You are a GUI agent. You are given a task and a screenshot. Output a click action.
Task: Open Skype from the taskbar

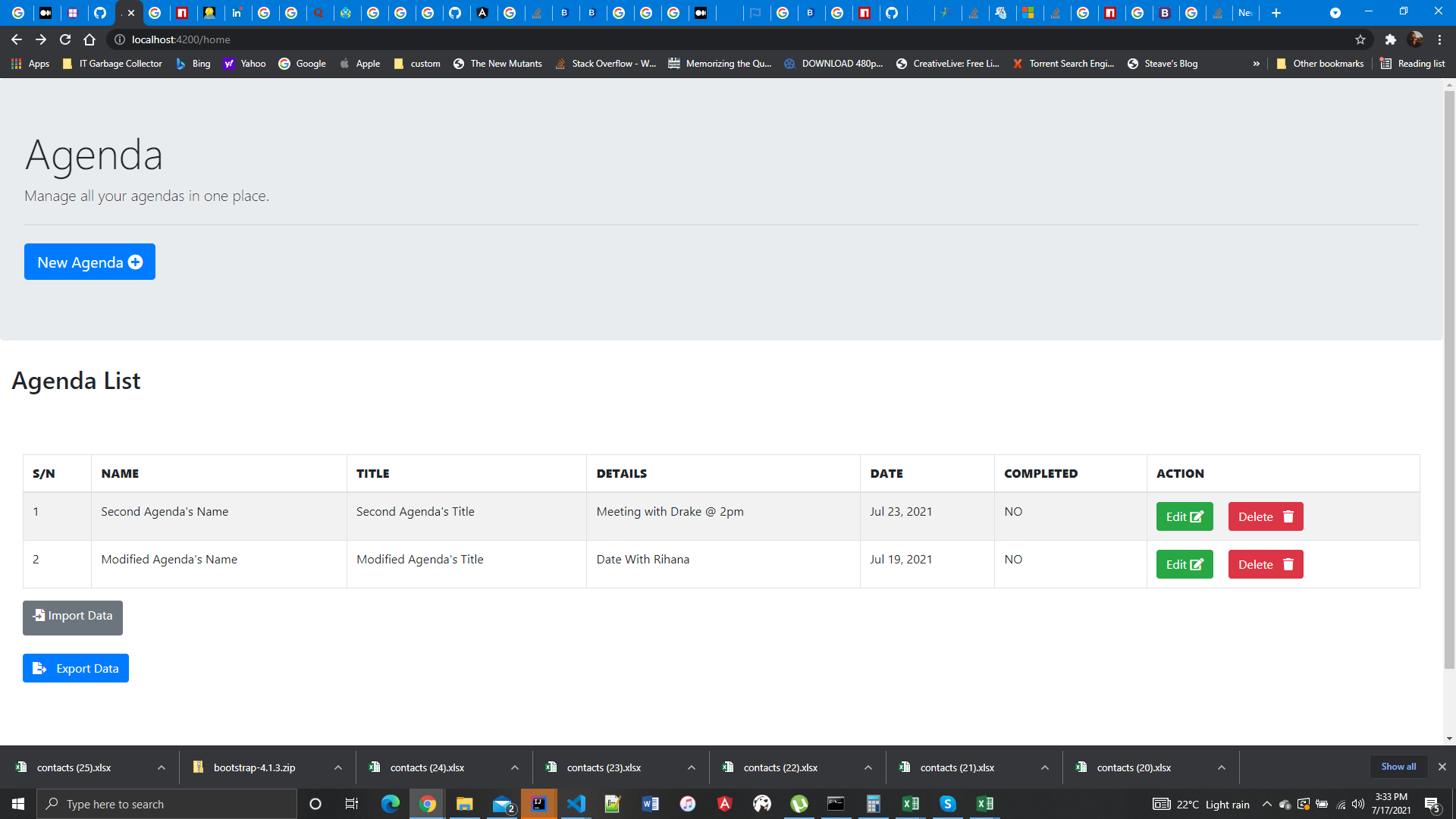pyautogui.click(x=948, y=804)
